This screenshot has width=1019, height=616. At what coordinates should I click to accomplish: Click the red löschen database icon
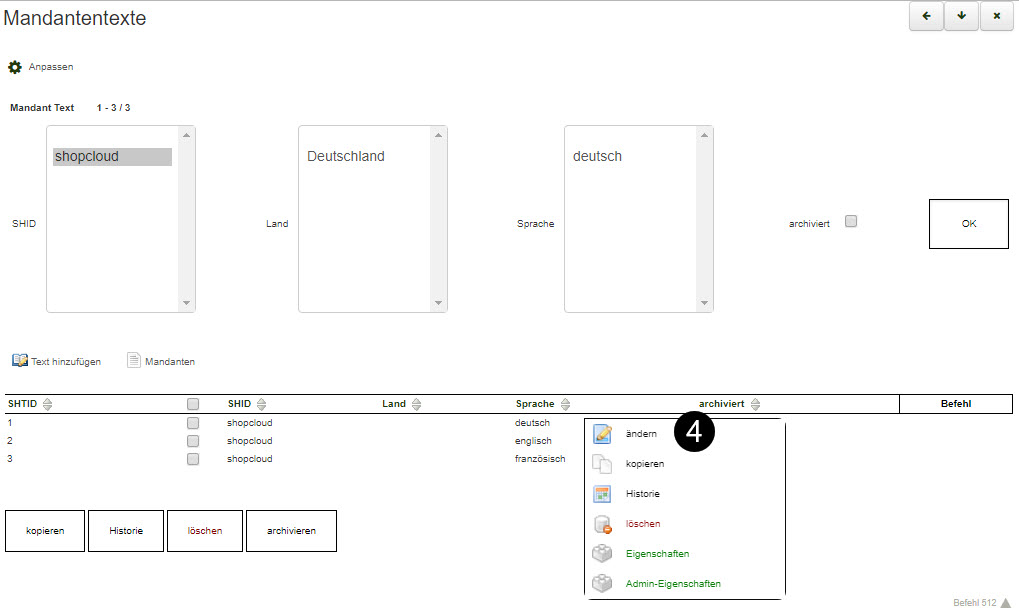[602, 524]
